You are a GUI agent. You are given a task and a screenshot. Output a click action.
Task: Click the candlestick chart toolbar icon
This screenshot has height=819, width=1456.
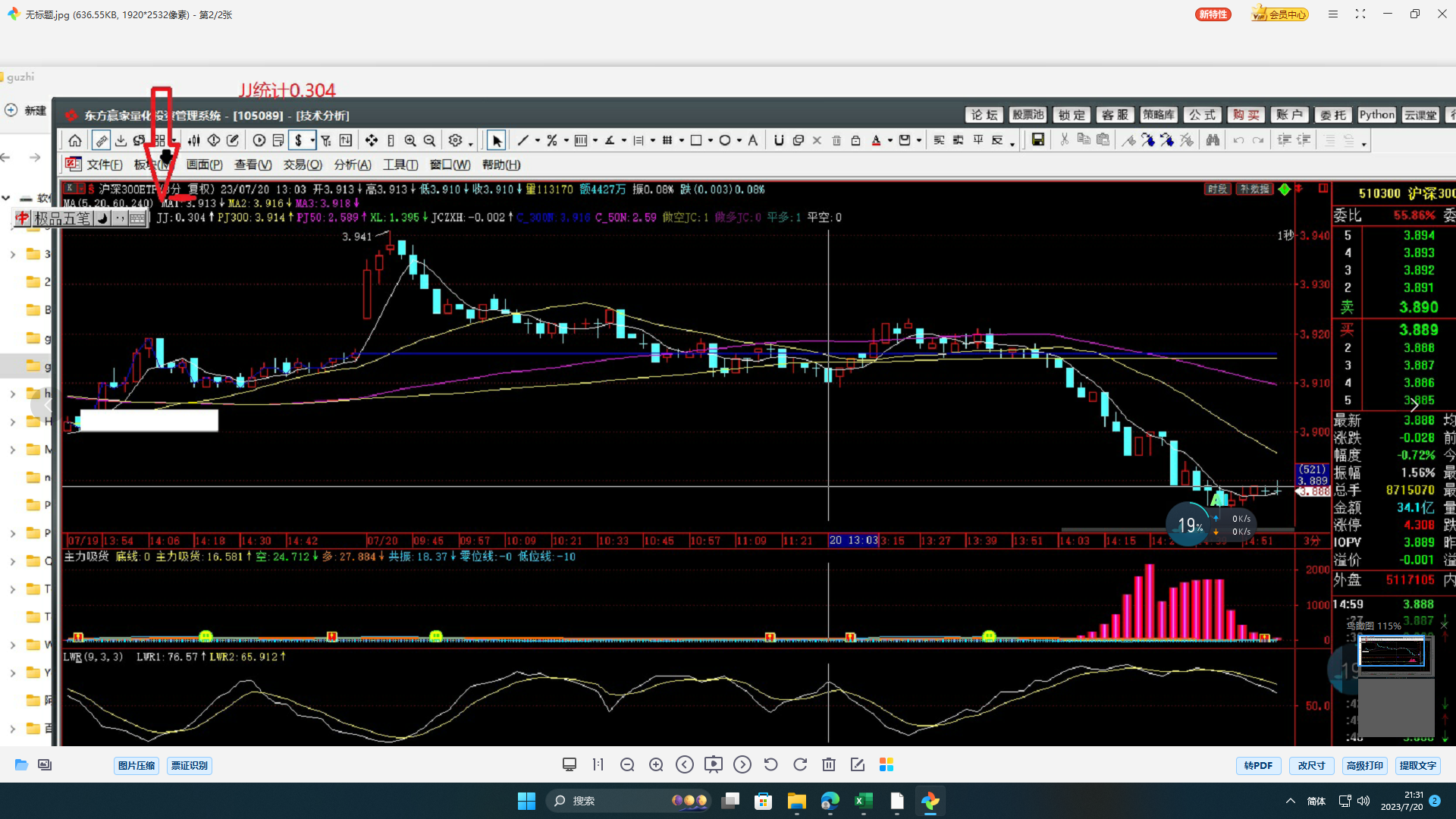(x=194, y=140)
